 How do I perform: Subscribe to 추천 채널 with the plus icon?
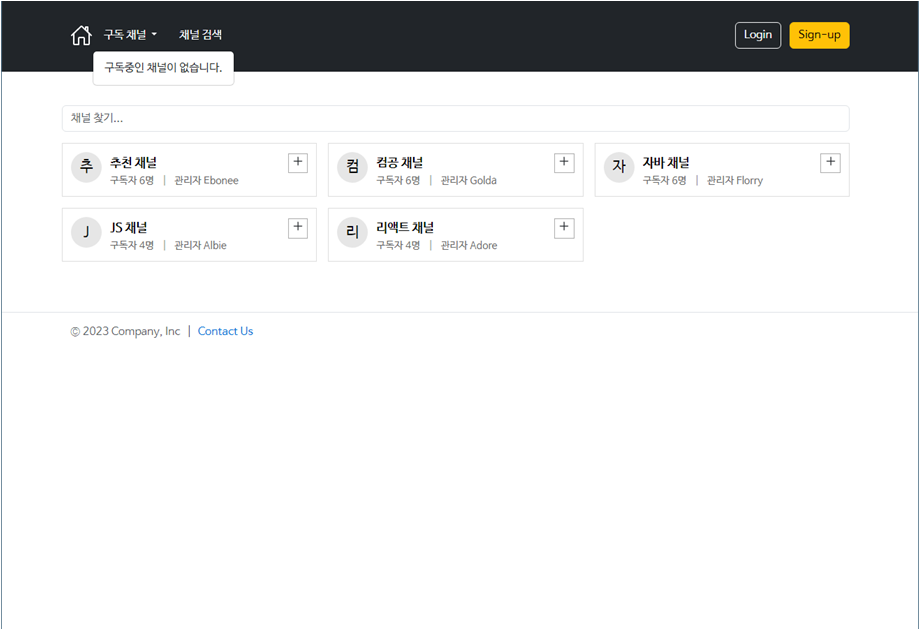point(297,161)
